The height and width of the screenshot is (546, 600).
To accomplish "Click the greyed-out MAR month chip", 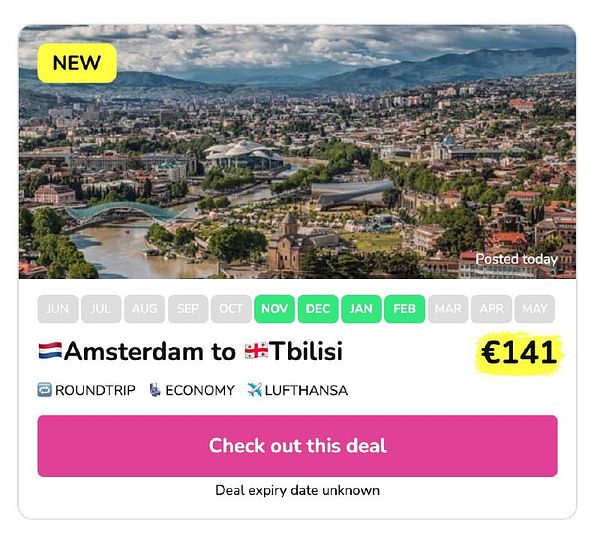I will (x=448, y=309).
